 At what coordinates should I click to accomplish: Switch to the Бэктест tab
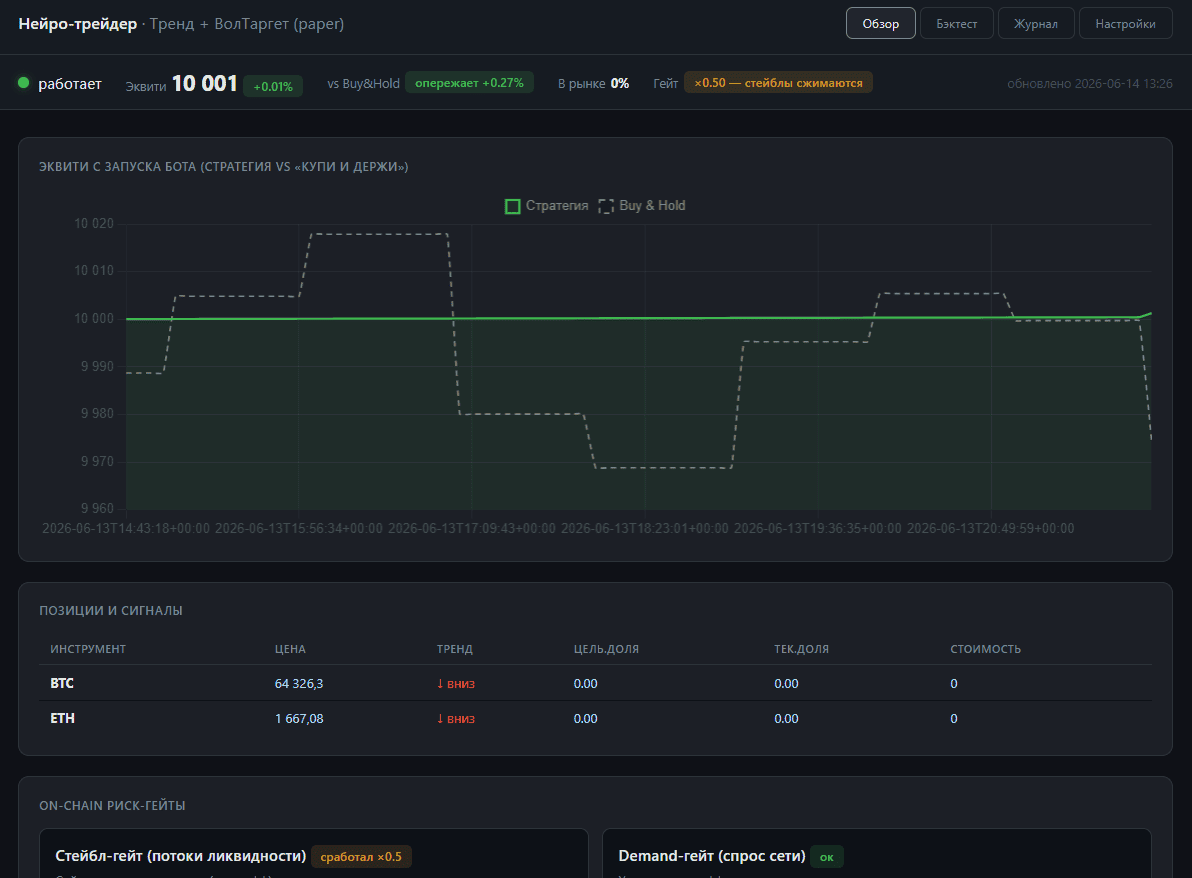click(x=956, y=24)
